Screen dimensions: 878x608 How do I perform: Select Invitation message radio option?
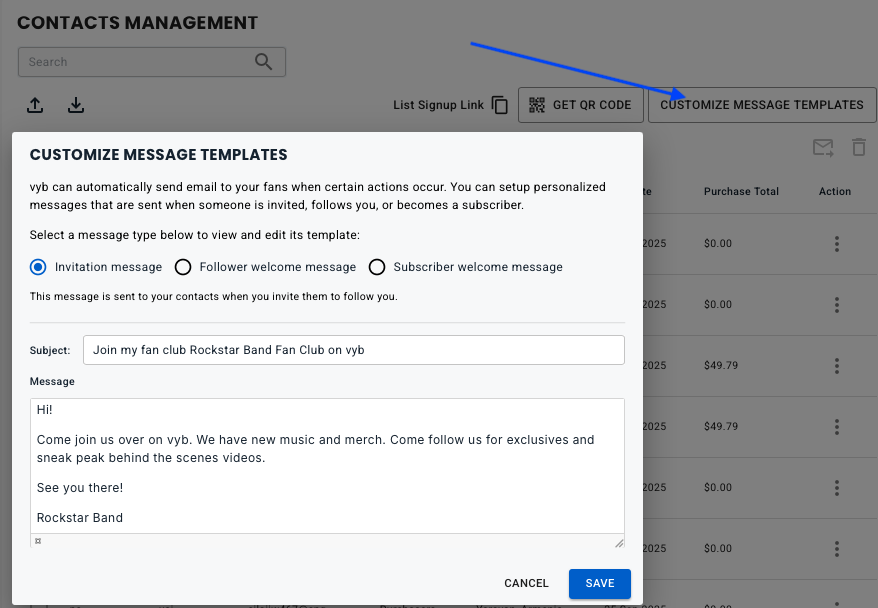tap(38, 267)
